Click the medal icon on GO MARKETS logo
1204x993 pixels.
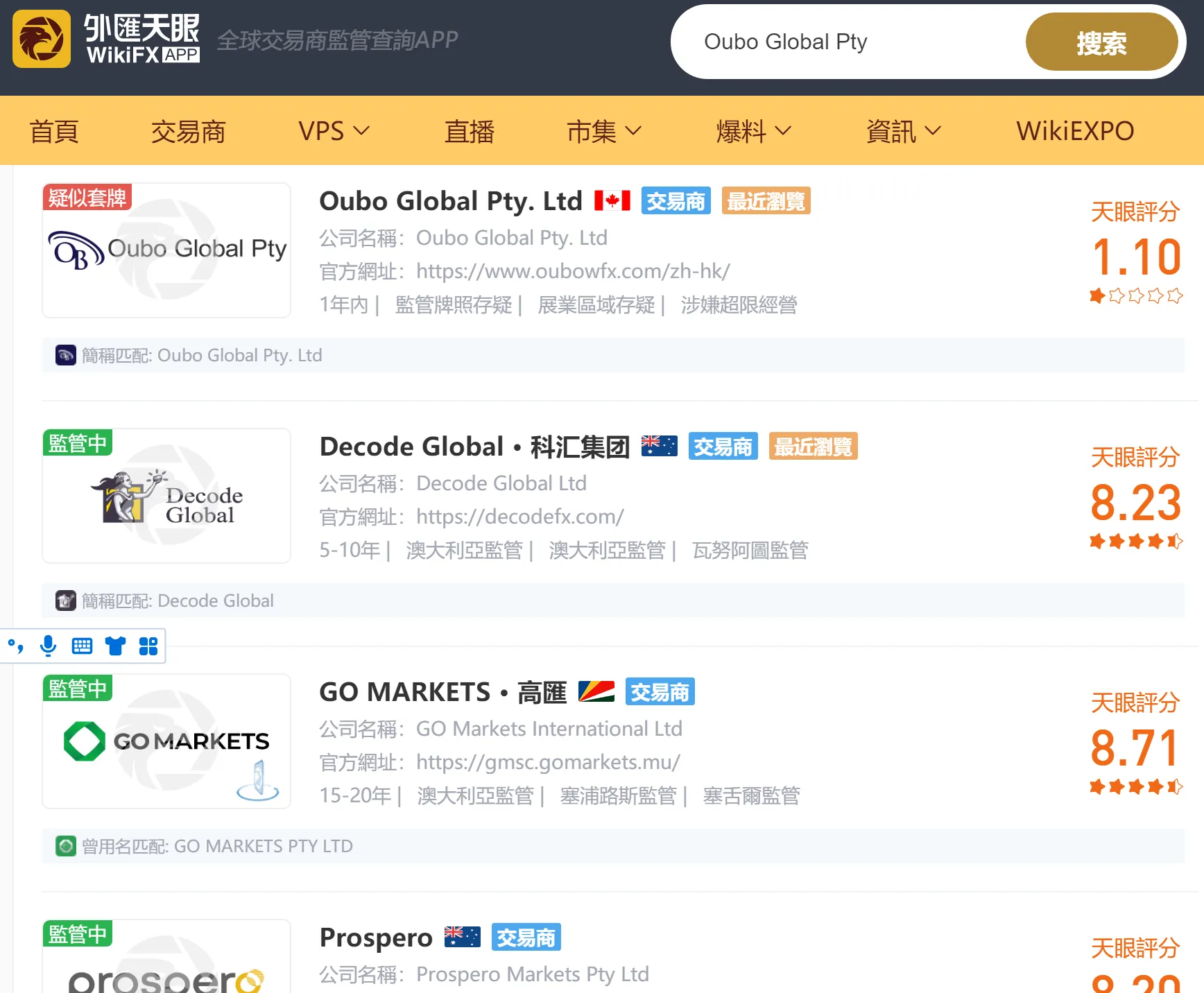[258, 780]
